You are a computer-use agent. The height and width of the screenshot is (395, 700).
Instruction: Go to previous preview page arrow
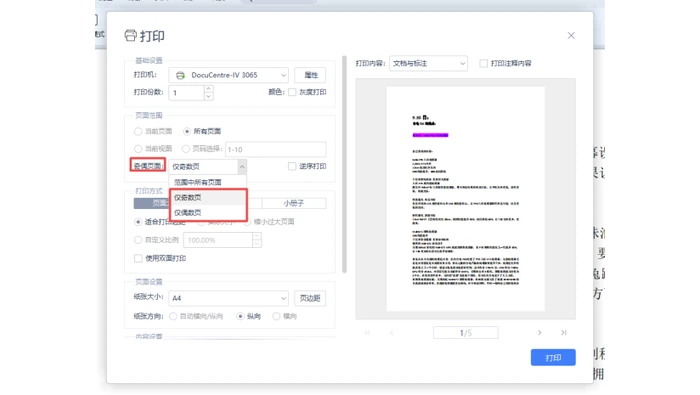point(392,333)
